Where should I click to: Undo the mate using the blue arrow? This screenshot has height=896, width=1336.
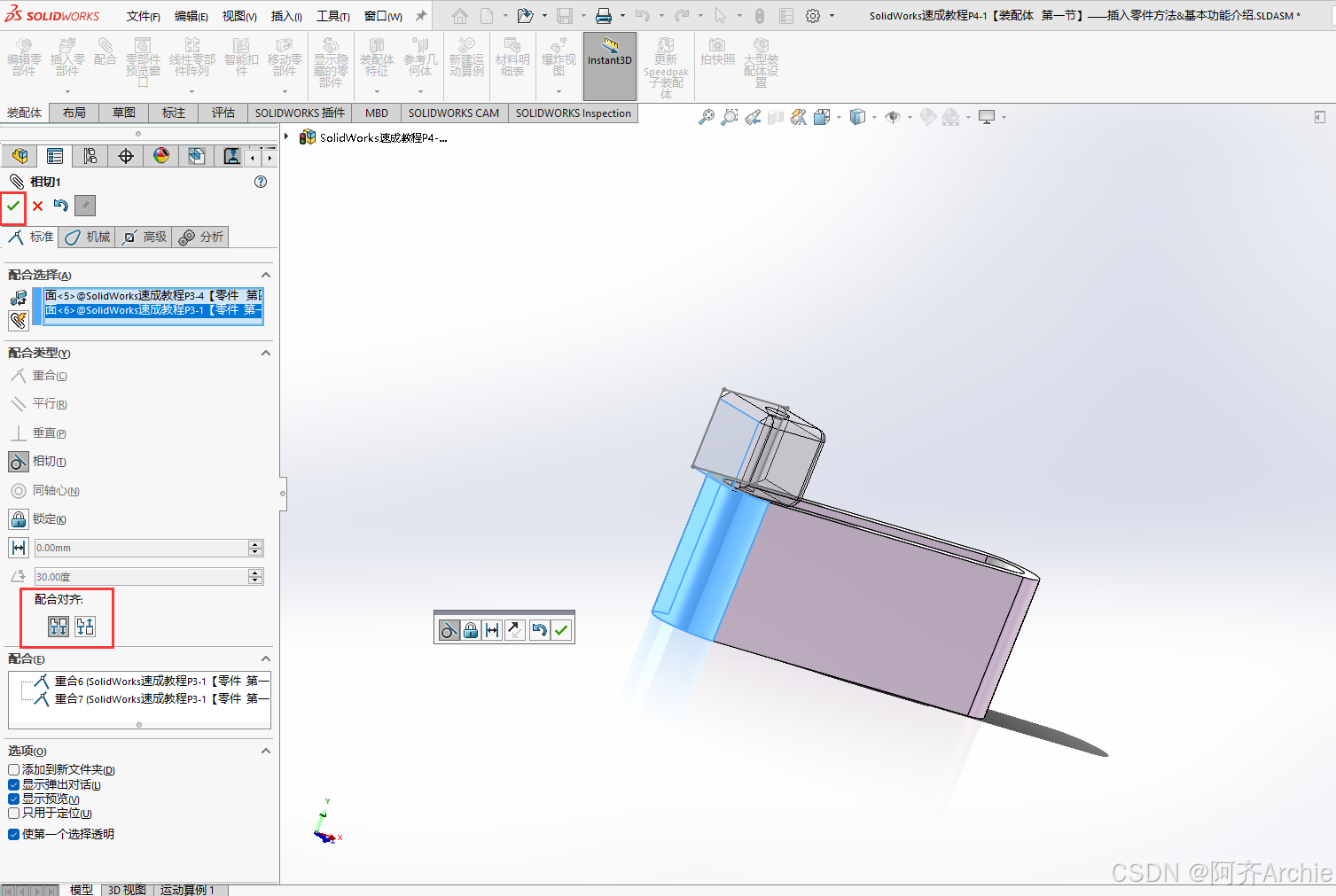tap(60, 206)
